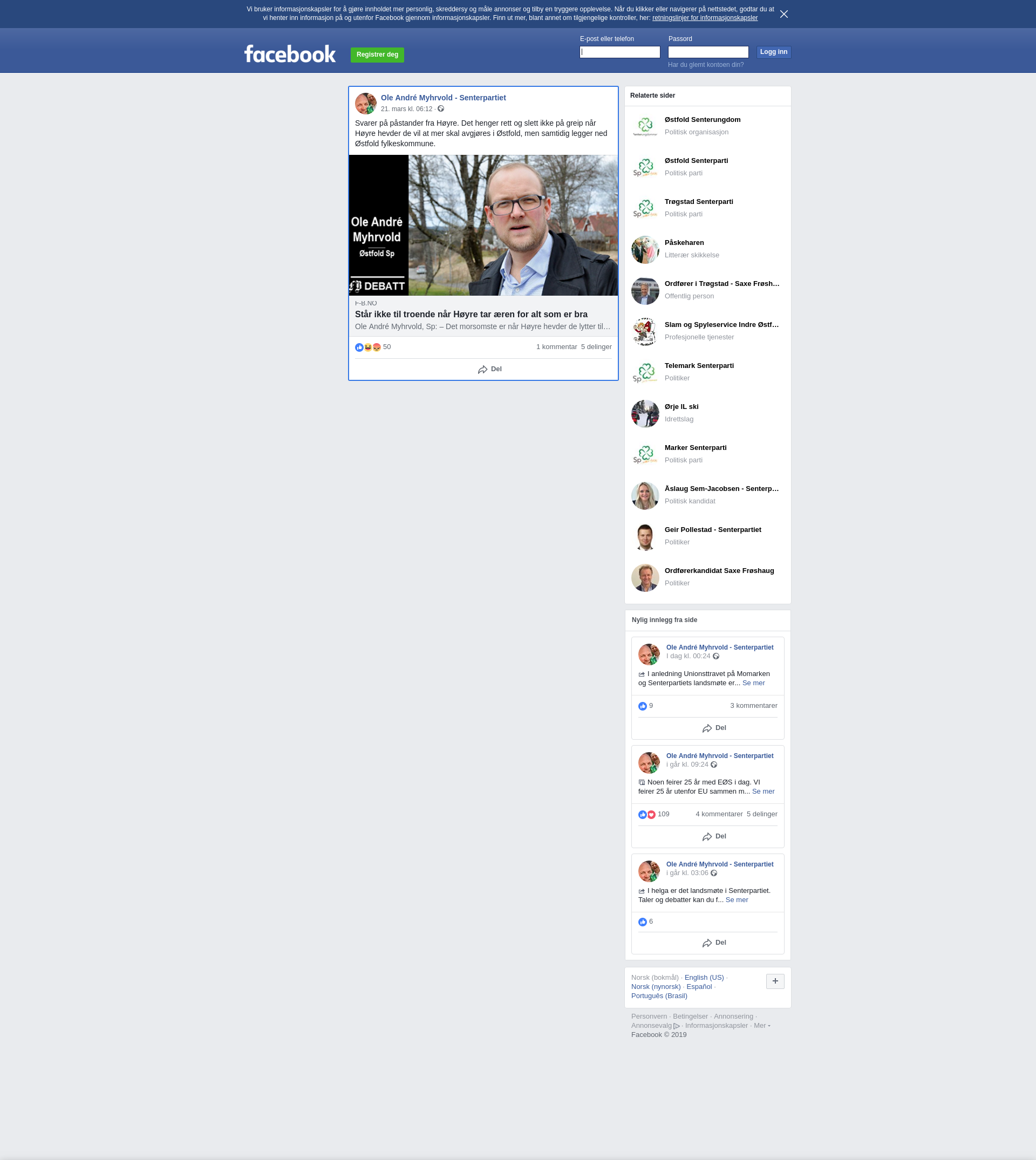Click "Har du glemt kontoen din?" link

click(705, 65)
